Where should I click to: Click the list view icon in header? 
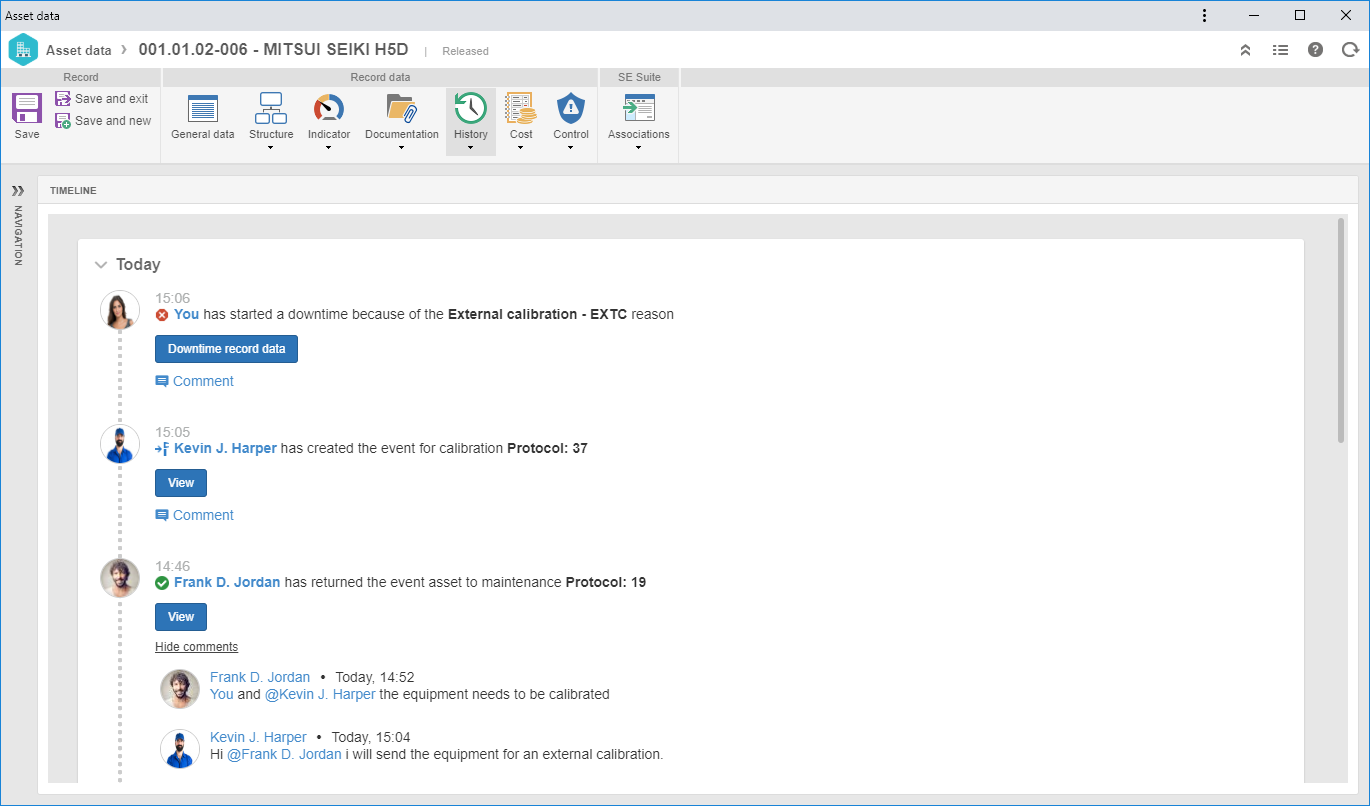tap(1280, 50)
